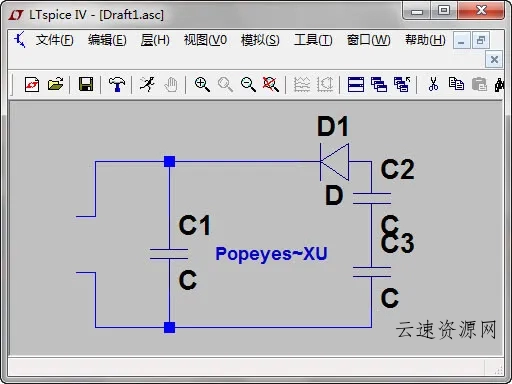The image size is (512, 384).
Task: Open Control Panel via the hammer icon
Action: [x=117, y=84]
